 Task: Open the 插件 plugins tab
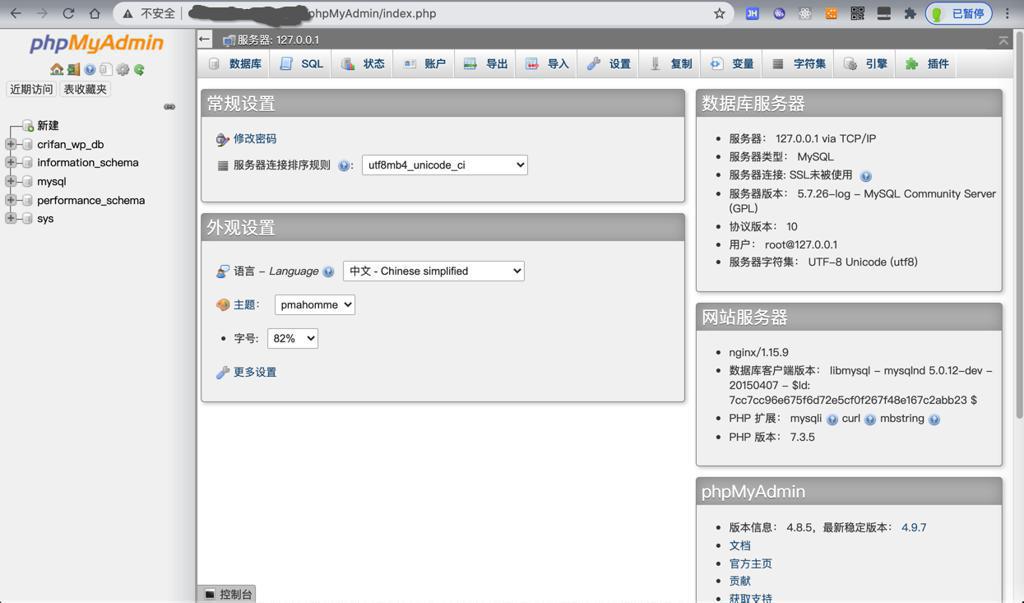pyautogui.click(x=927, y=64)
